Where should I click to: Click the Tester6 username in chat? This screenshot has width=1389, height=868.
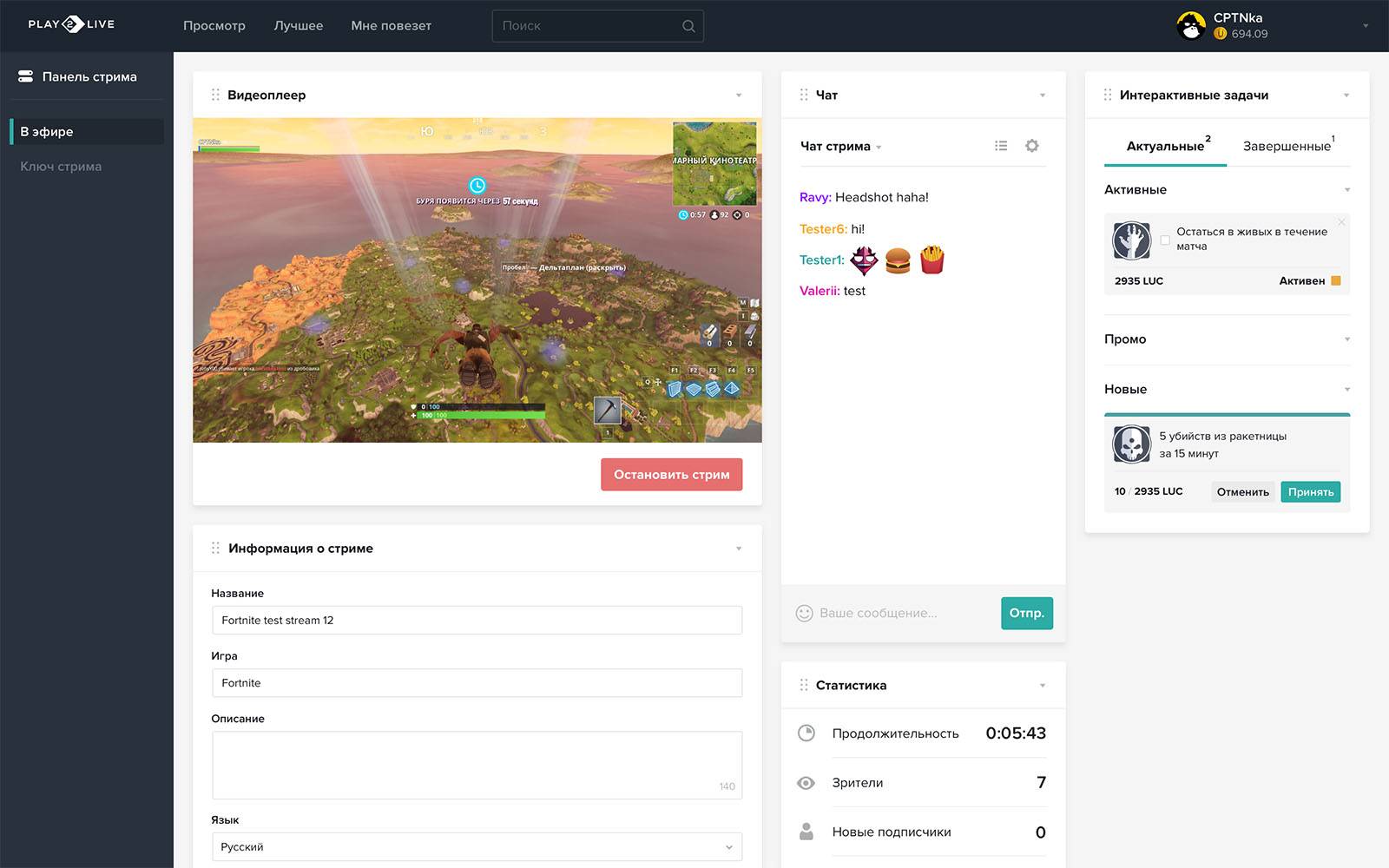coord(823,228)
